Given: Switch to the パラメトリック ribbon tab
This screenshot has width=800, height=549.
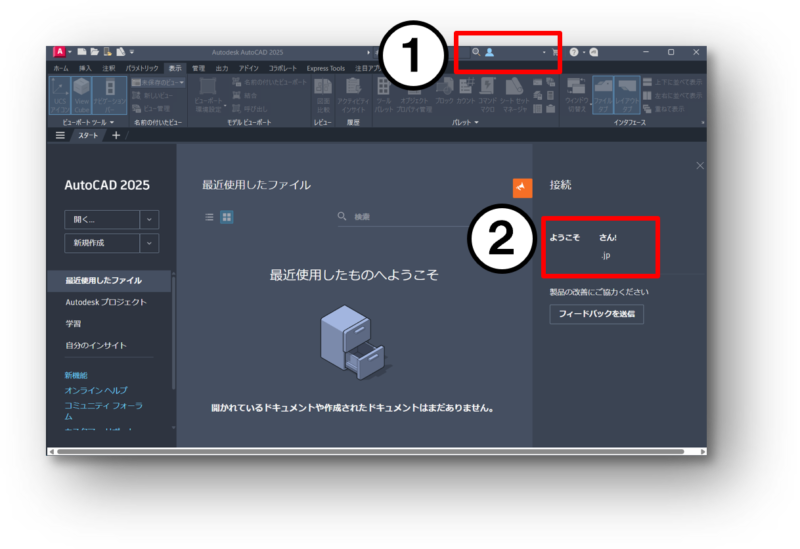Looking at the screenshot, I should click(x=142, y=68).
